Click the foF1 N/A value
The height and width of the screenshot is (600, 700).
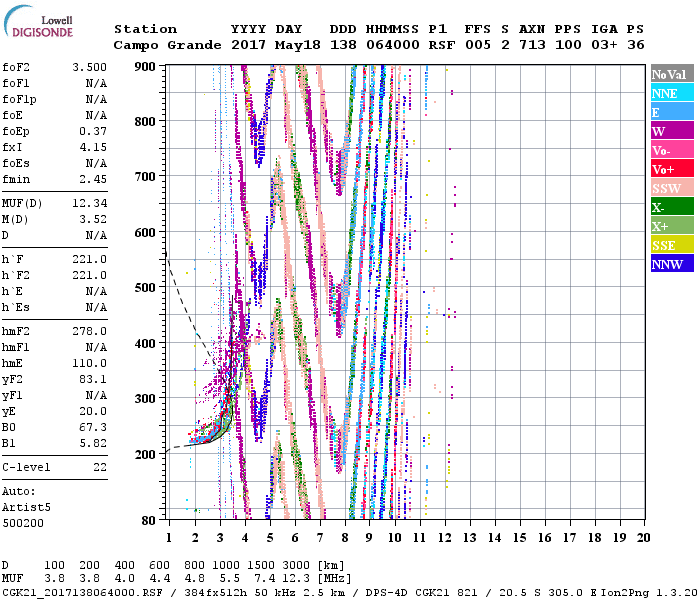tap(96, 83)
